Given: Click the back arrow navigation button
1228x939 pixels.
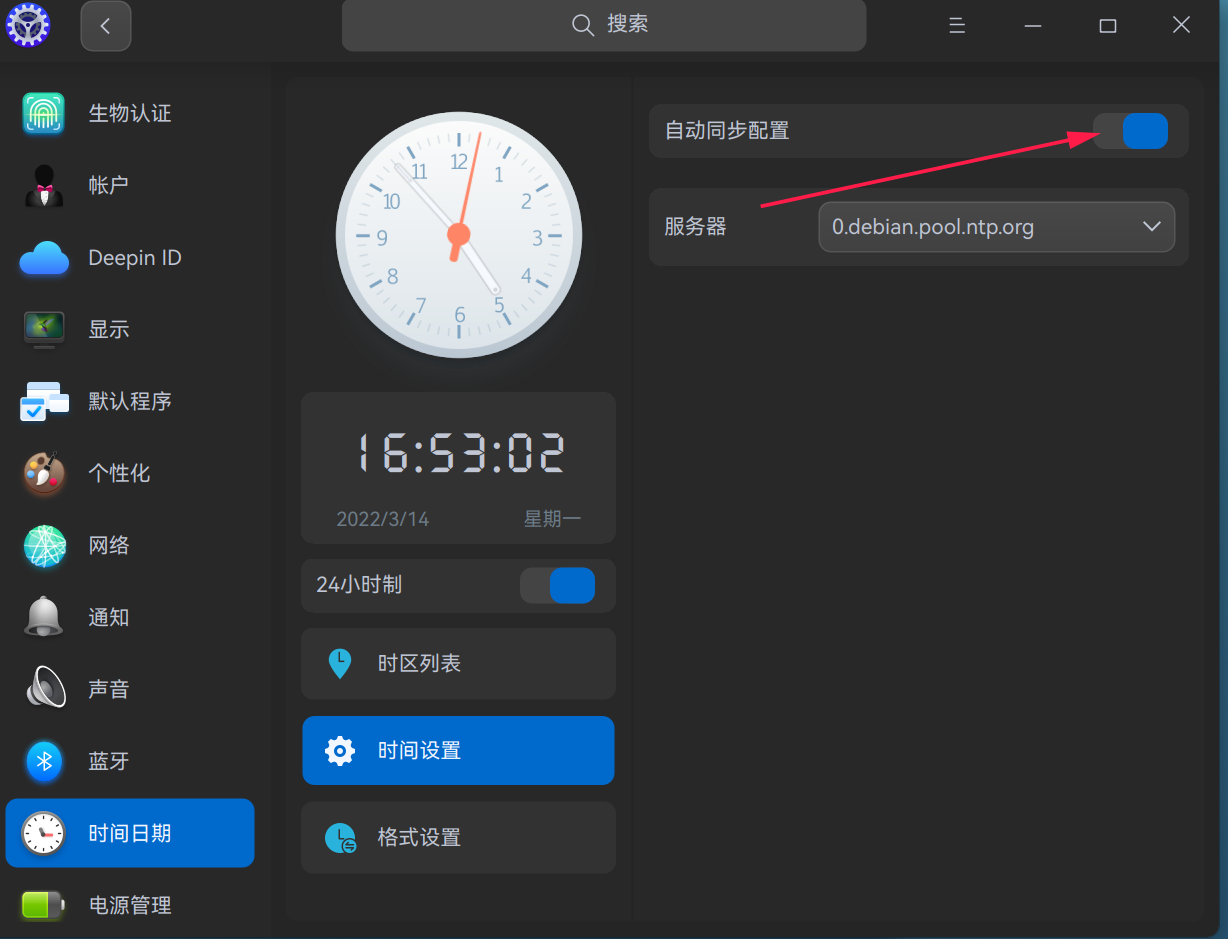Looking at the screenshot, I should pos(106,26).
